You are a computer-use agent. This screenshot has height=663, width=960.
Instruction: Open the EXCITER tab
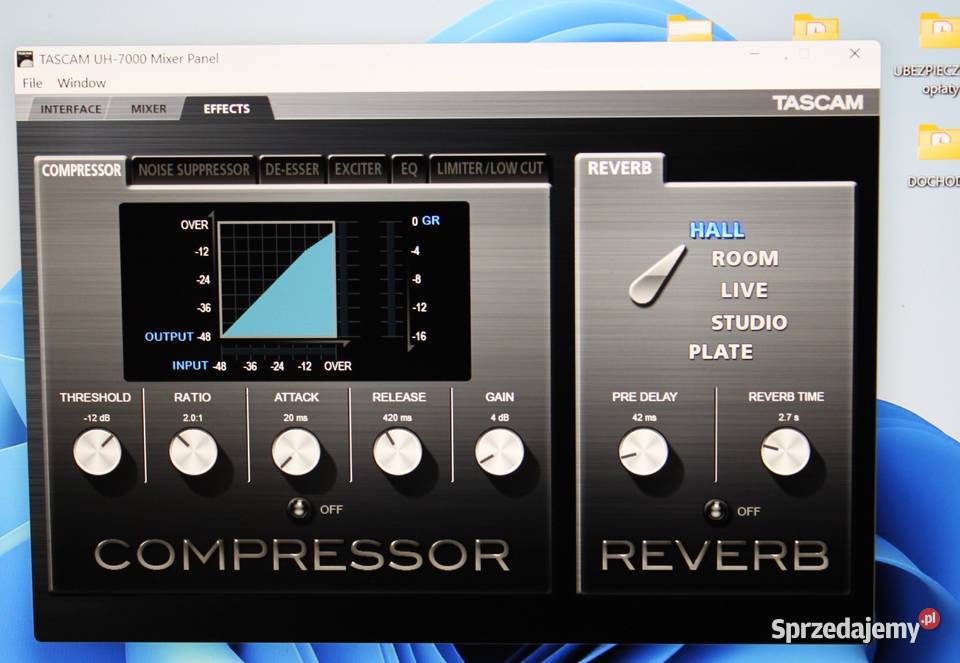[x=358, y=169]
